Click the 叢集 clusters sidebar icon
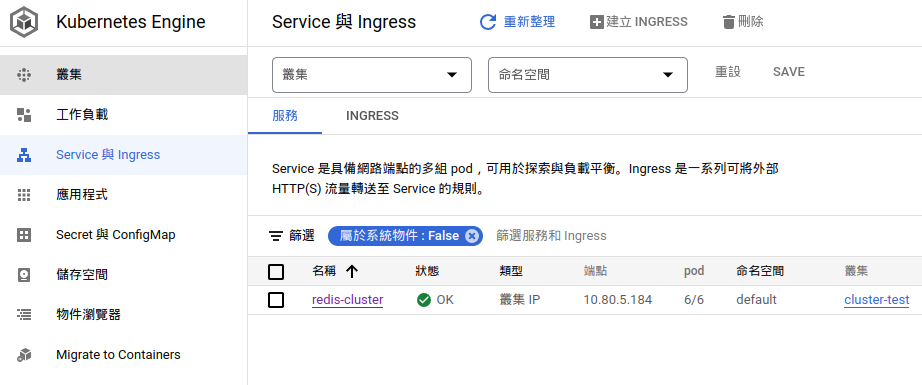The width and height of the screenshot is (922, 385). click(x=24, y=75)
